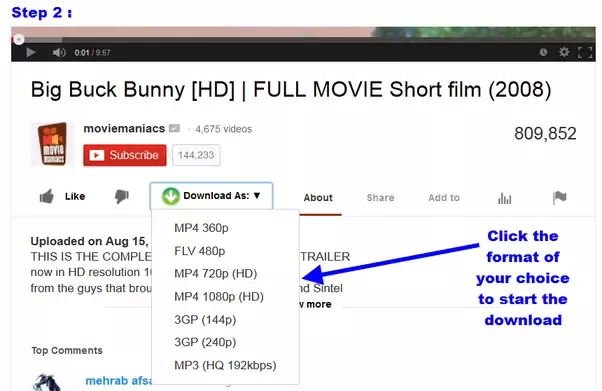
Task: Play the Big Buck Bunny video
Action: (x=31, y=52)
